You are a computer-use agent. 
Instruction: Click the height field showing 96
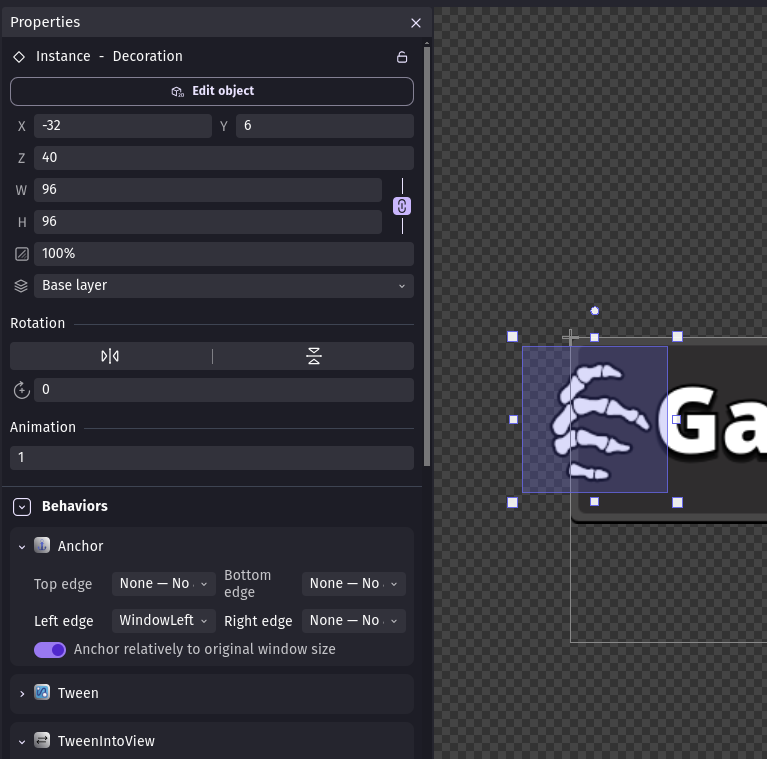(x=208, y=222)
